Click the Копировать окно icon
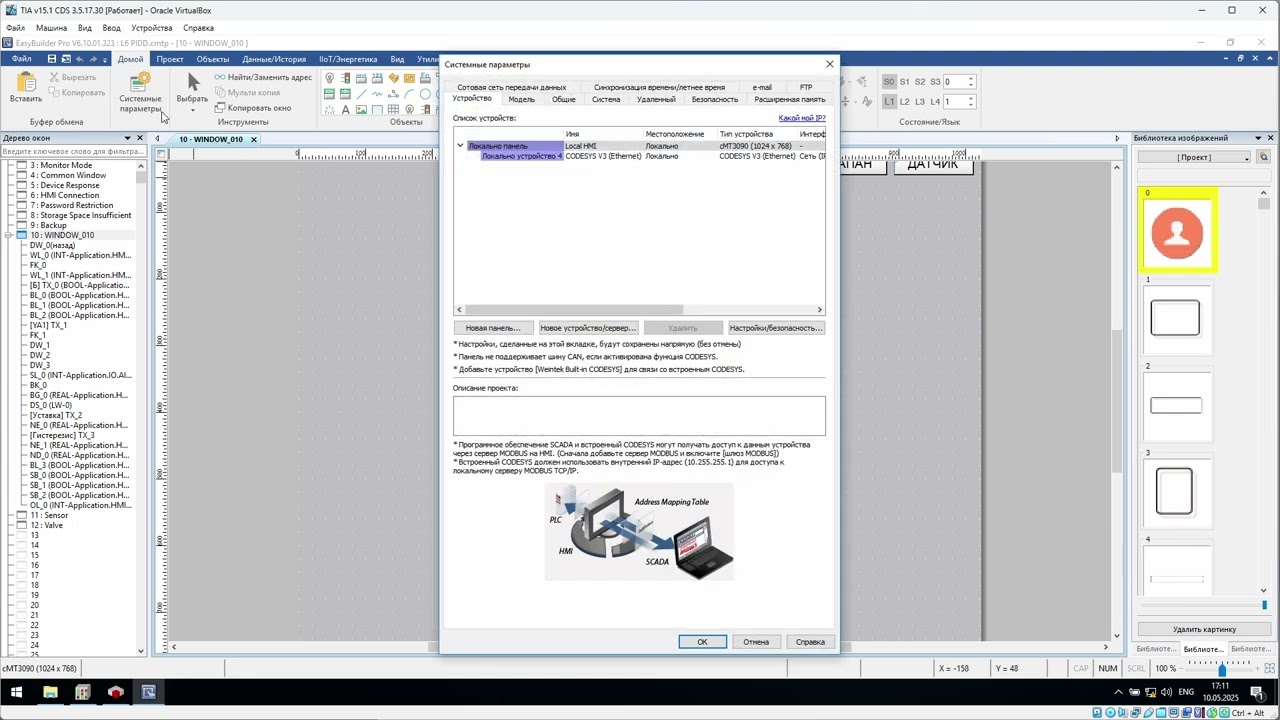This screenshot has height=720, width=1280. tap(220, 108)
